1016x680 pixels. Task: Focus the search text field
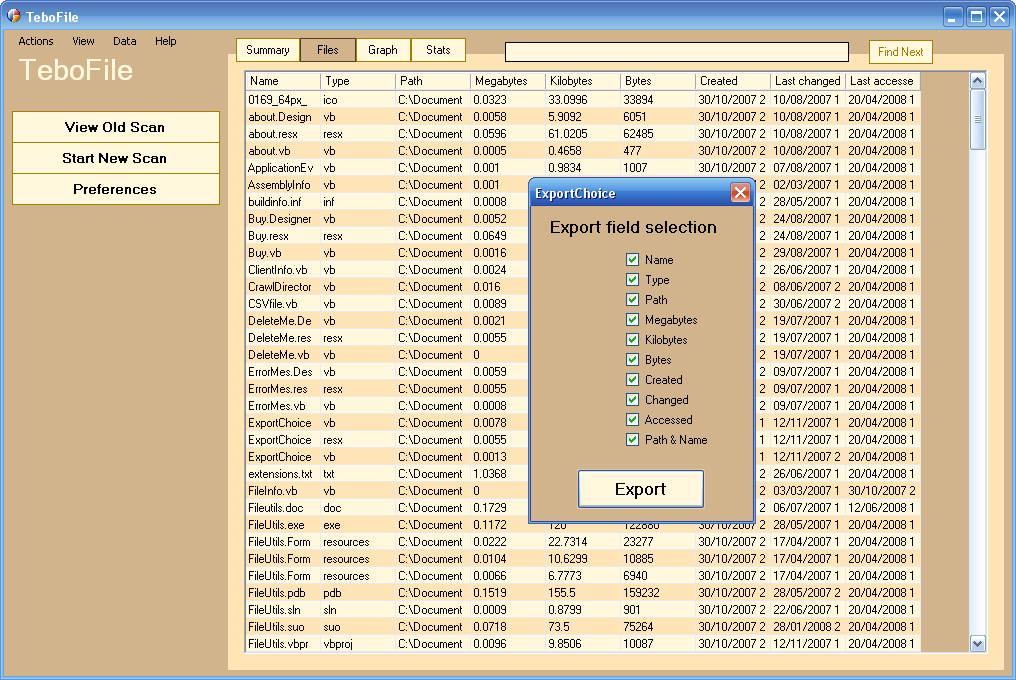[x=676, y=52]
